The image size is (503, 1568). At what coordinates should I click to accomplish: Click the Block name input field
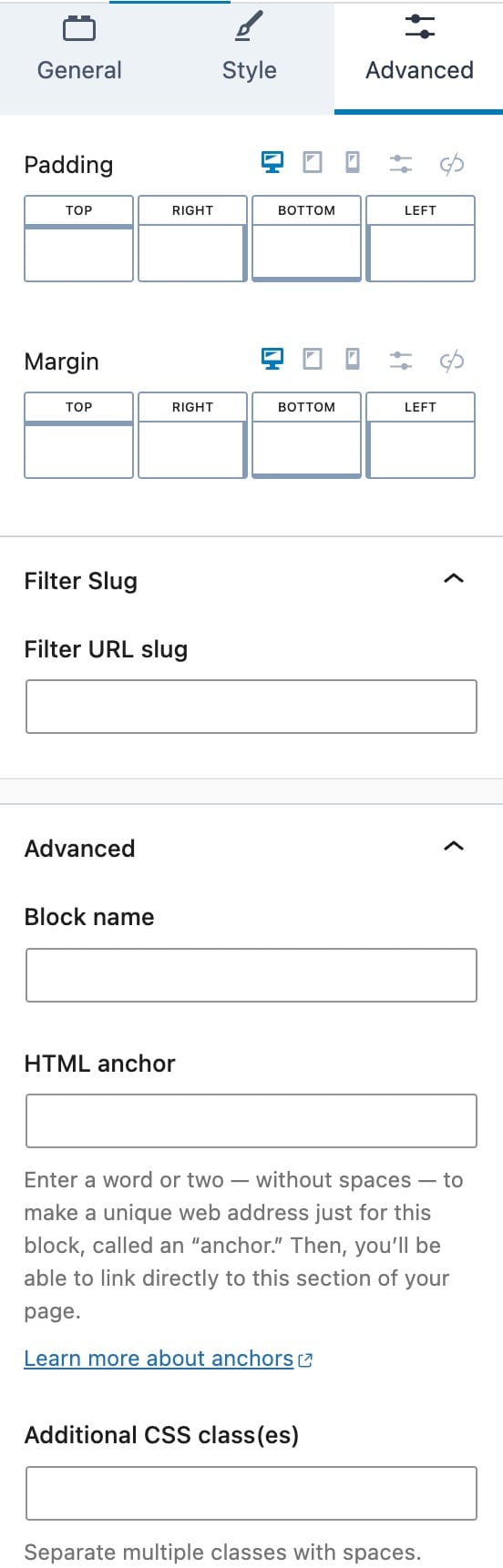(x=251, y=975)
